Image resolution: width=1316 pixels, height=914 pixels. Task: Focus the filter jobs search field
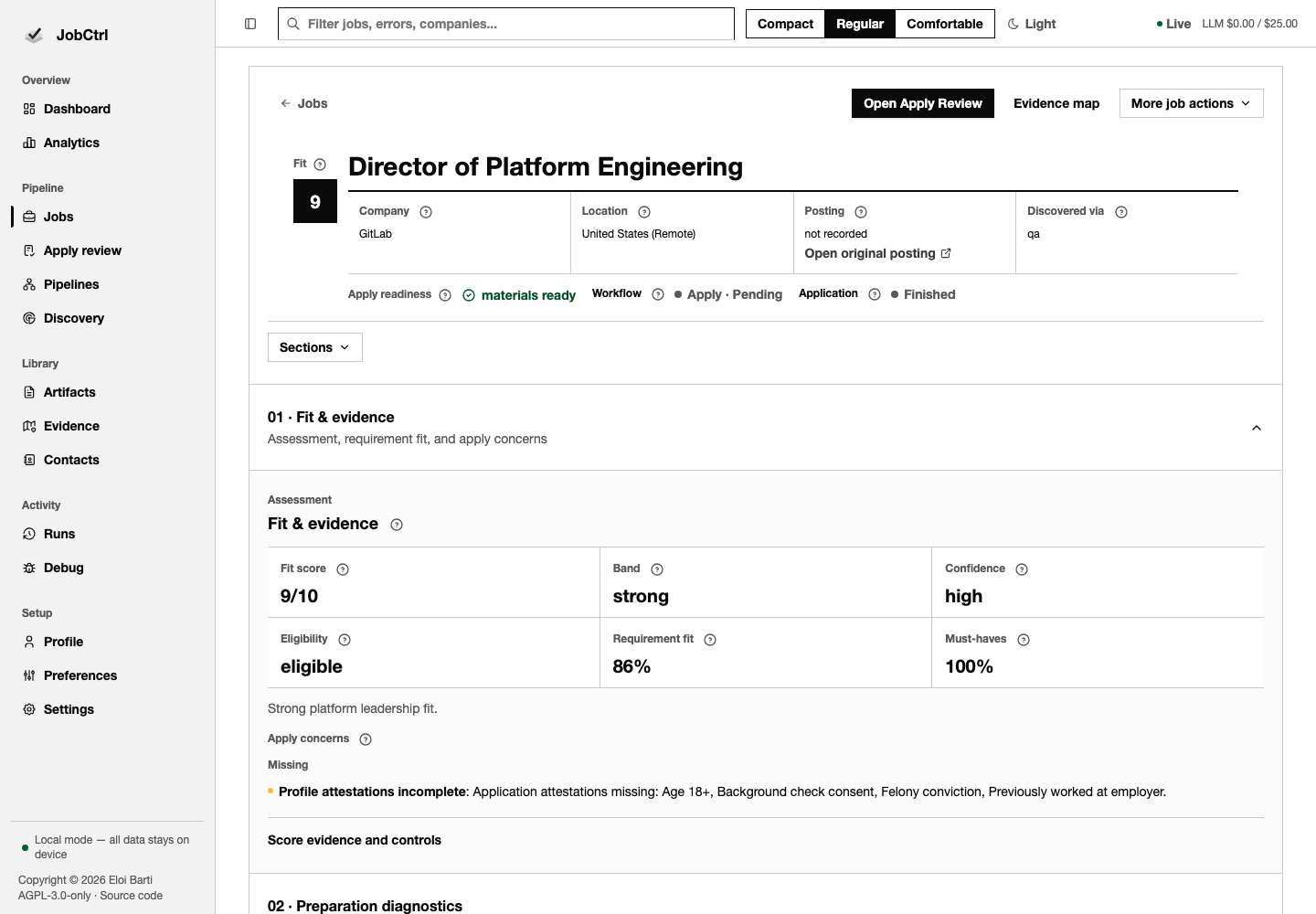point(506,24)
